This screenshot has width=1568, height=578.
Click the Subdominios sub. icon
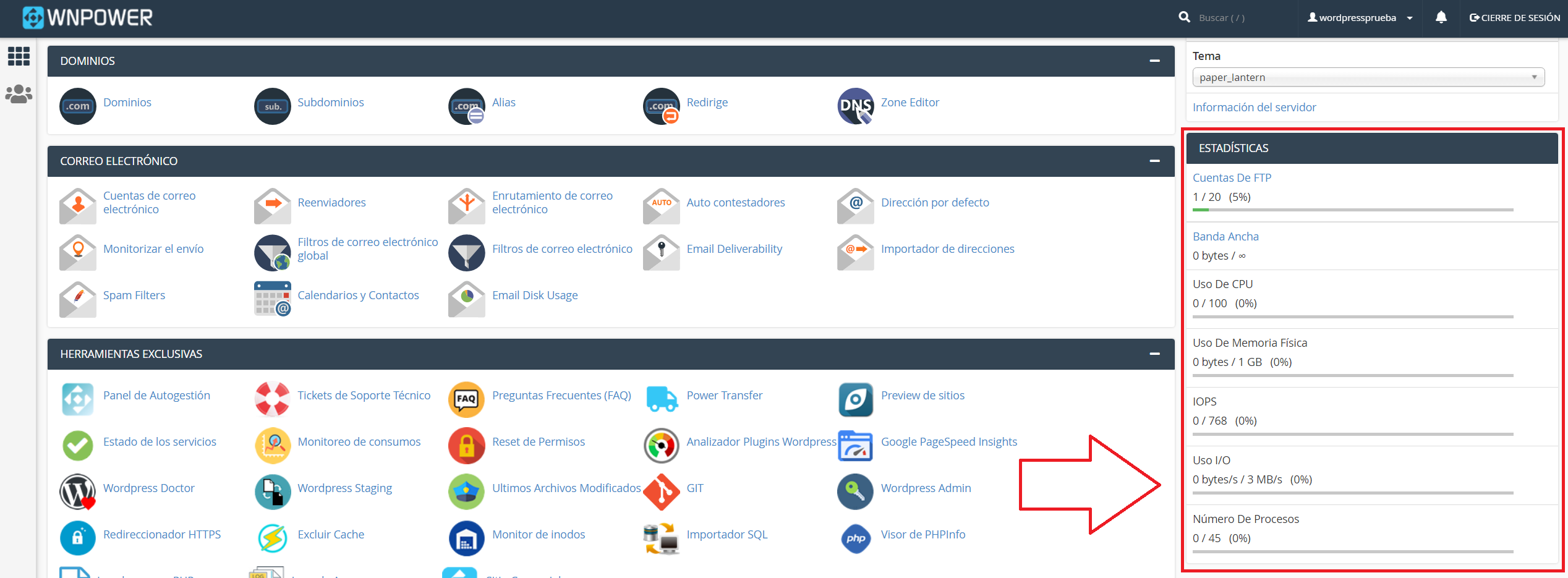tap(273, 106)
